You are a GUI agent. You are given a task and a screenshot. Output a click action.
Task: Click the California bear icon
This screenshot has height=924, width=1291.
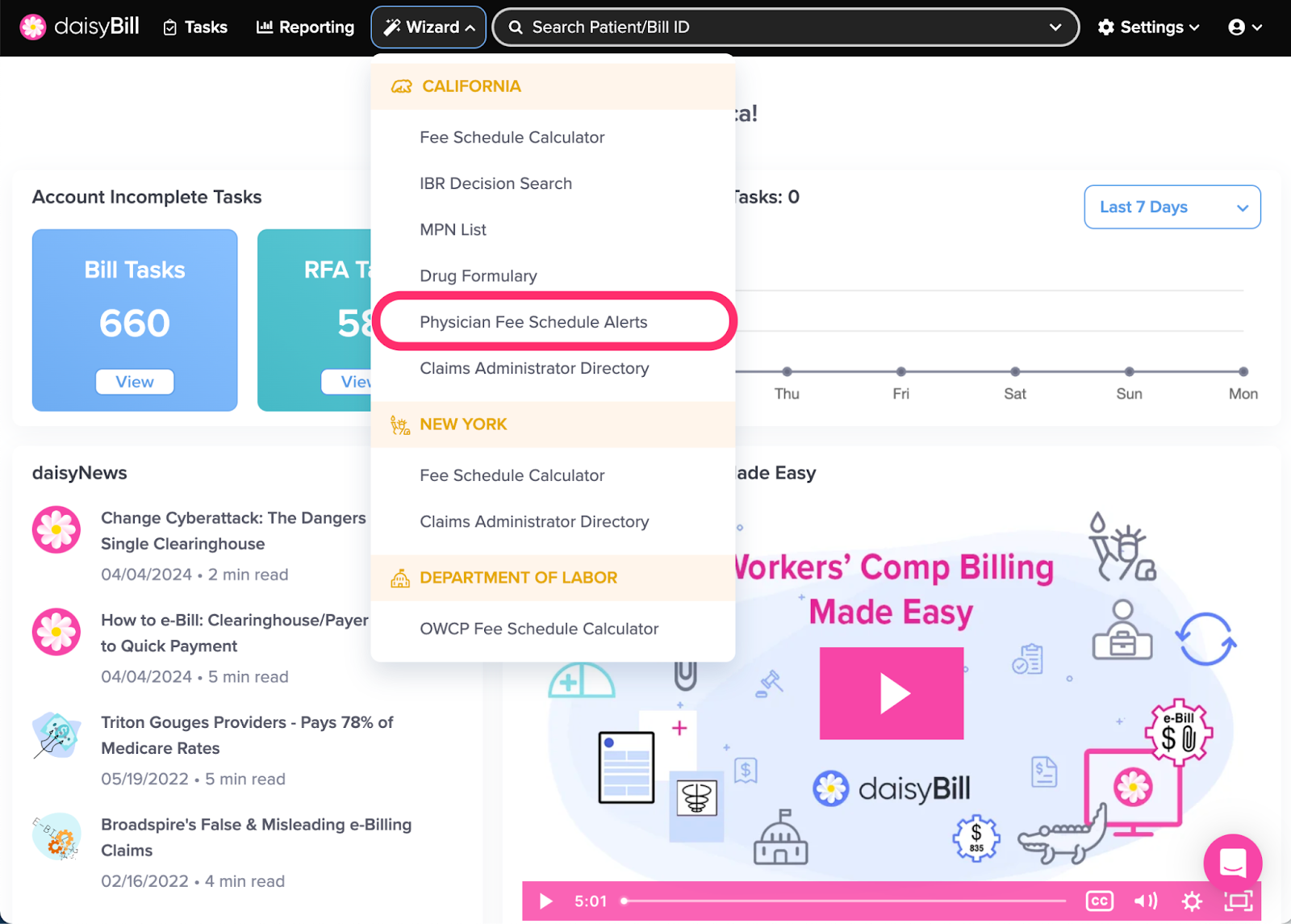point(401,86)
